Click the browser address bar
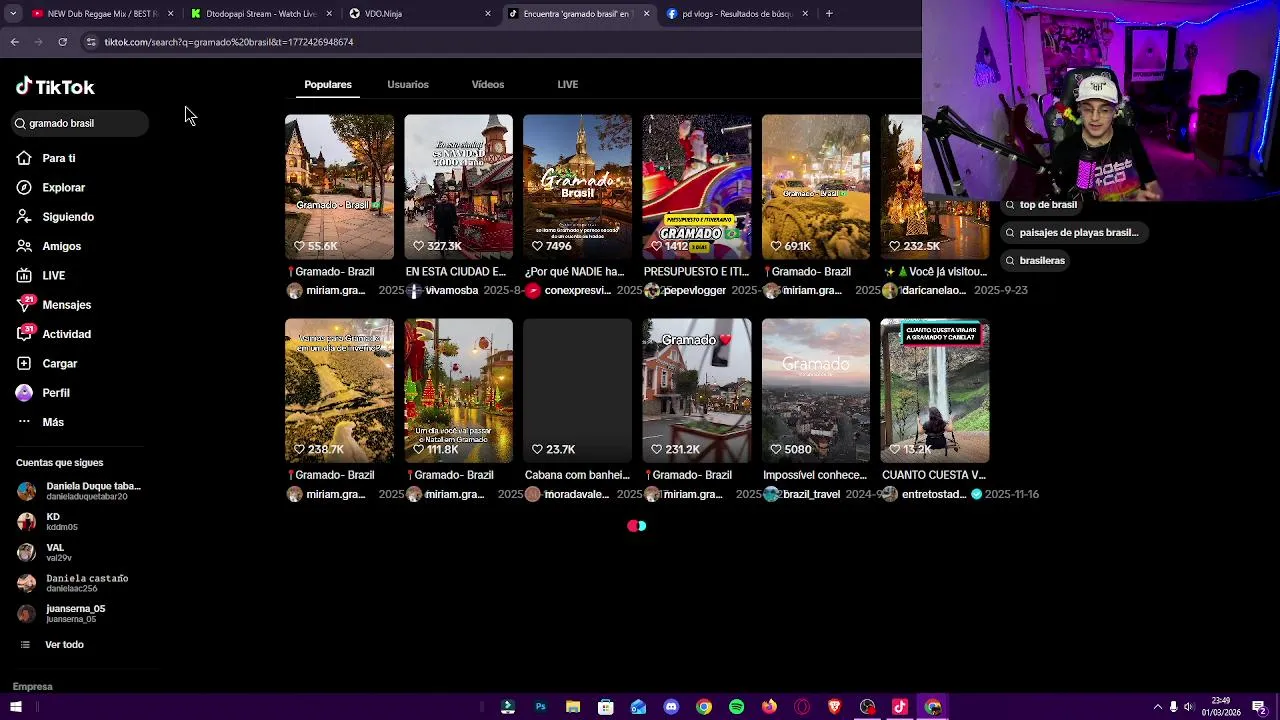The height and width of the screenshot is (720, 1280). [500, 42]
